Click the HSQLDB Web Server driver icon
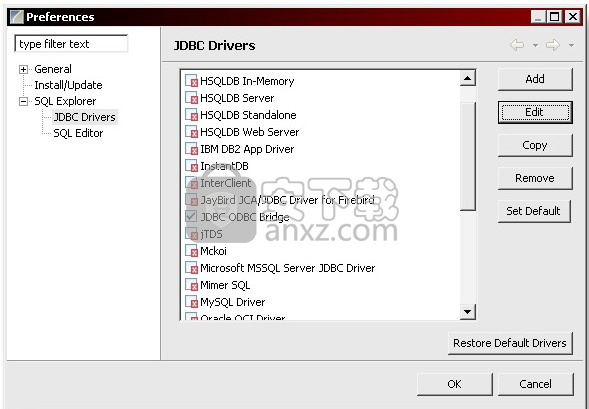Viewport: 589px width, 409px height. click(x=192, y=131)
